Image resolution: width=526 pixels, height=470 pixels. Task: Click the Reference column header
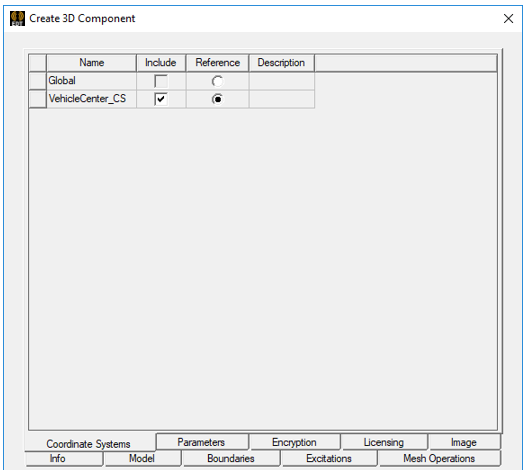[217, 63]
